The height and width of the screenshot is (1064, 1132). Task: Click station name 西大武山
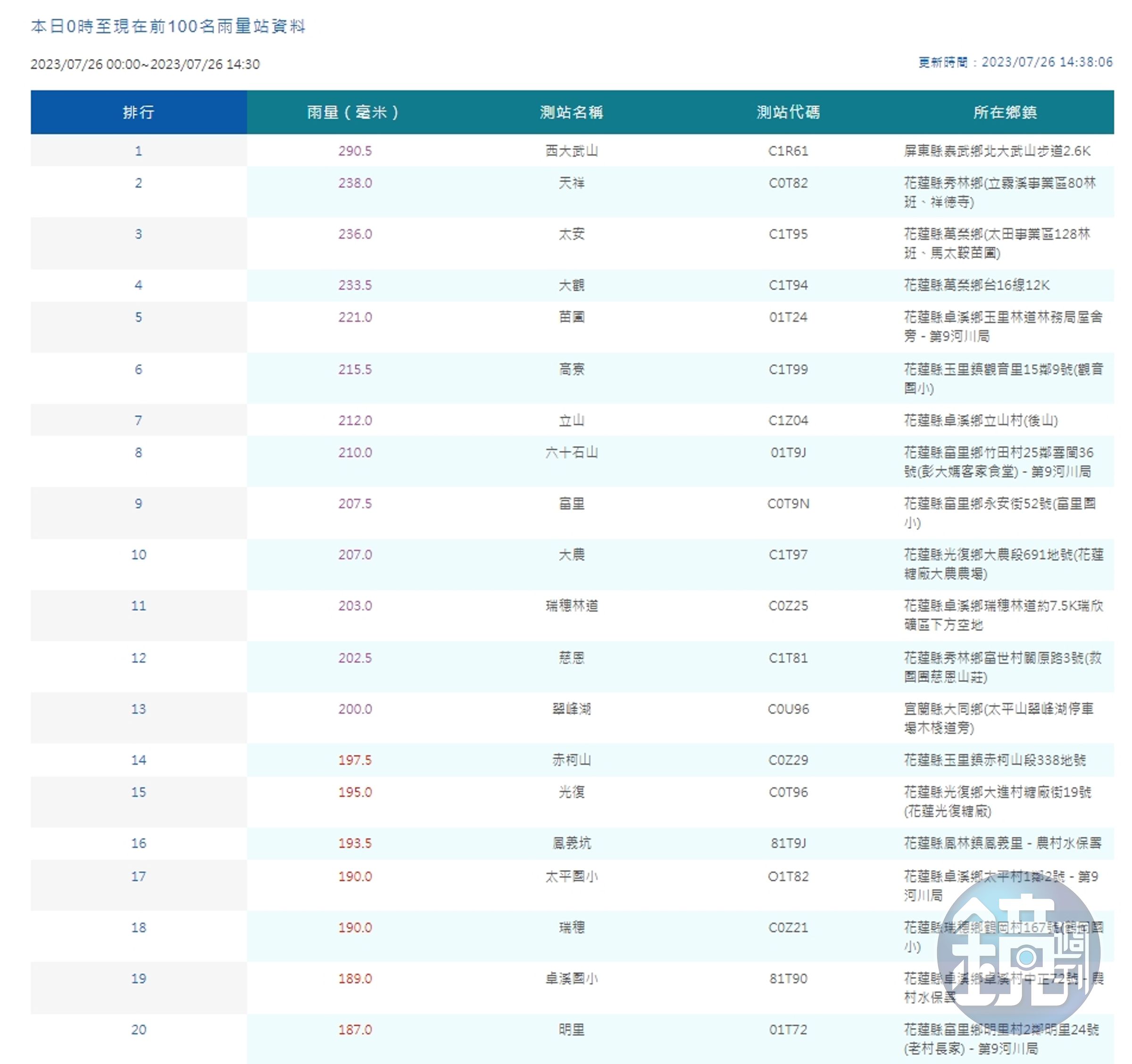572,151
